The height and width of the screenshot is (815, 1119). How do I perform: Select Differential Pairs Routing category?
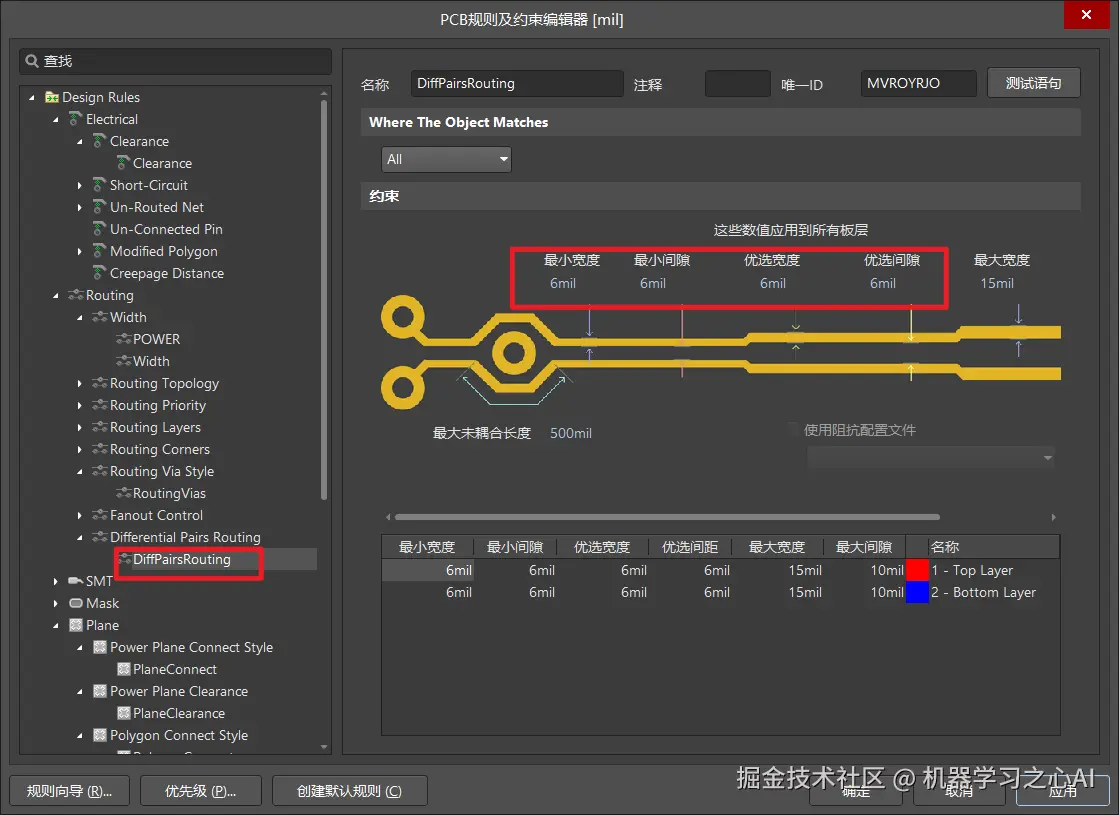click(x=185, y=537)
